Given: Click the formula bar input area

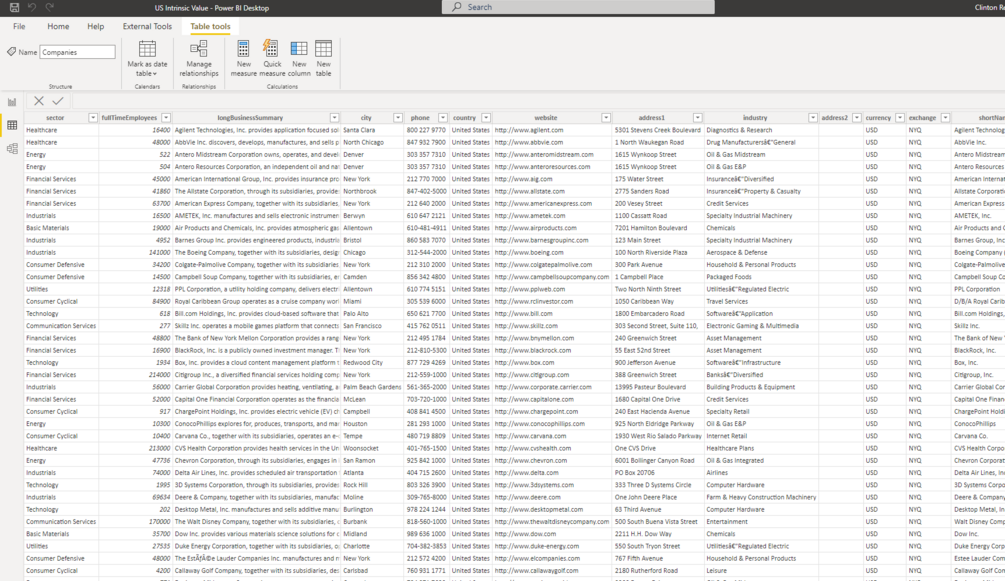Looking at the screenshot, I should click(538, 101).
